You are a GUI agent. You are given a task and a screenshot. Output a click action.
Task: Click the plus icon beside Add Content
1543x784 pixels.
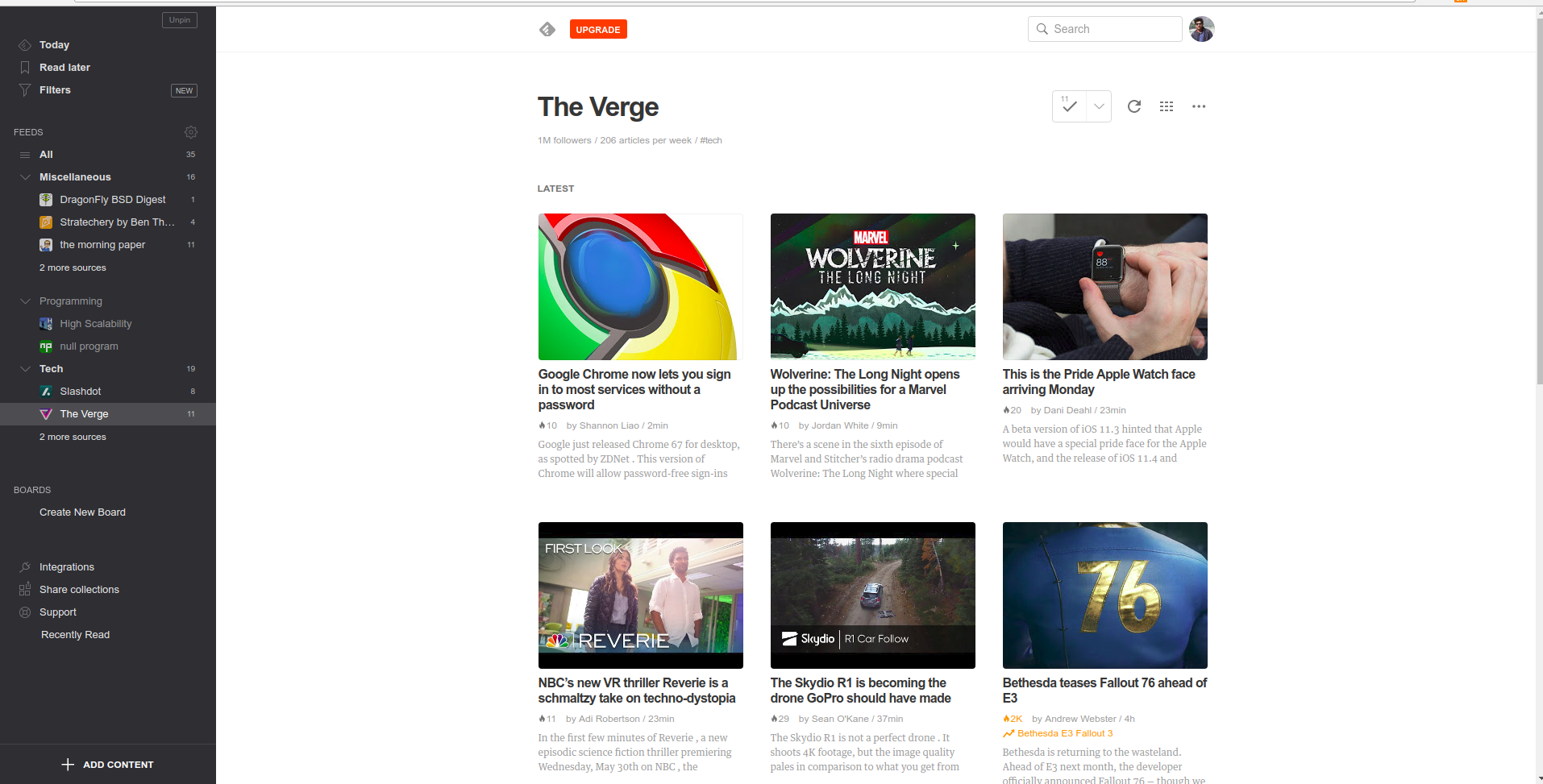pos(68,765)
